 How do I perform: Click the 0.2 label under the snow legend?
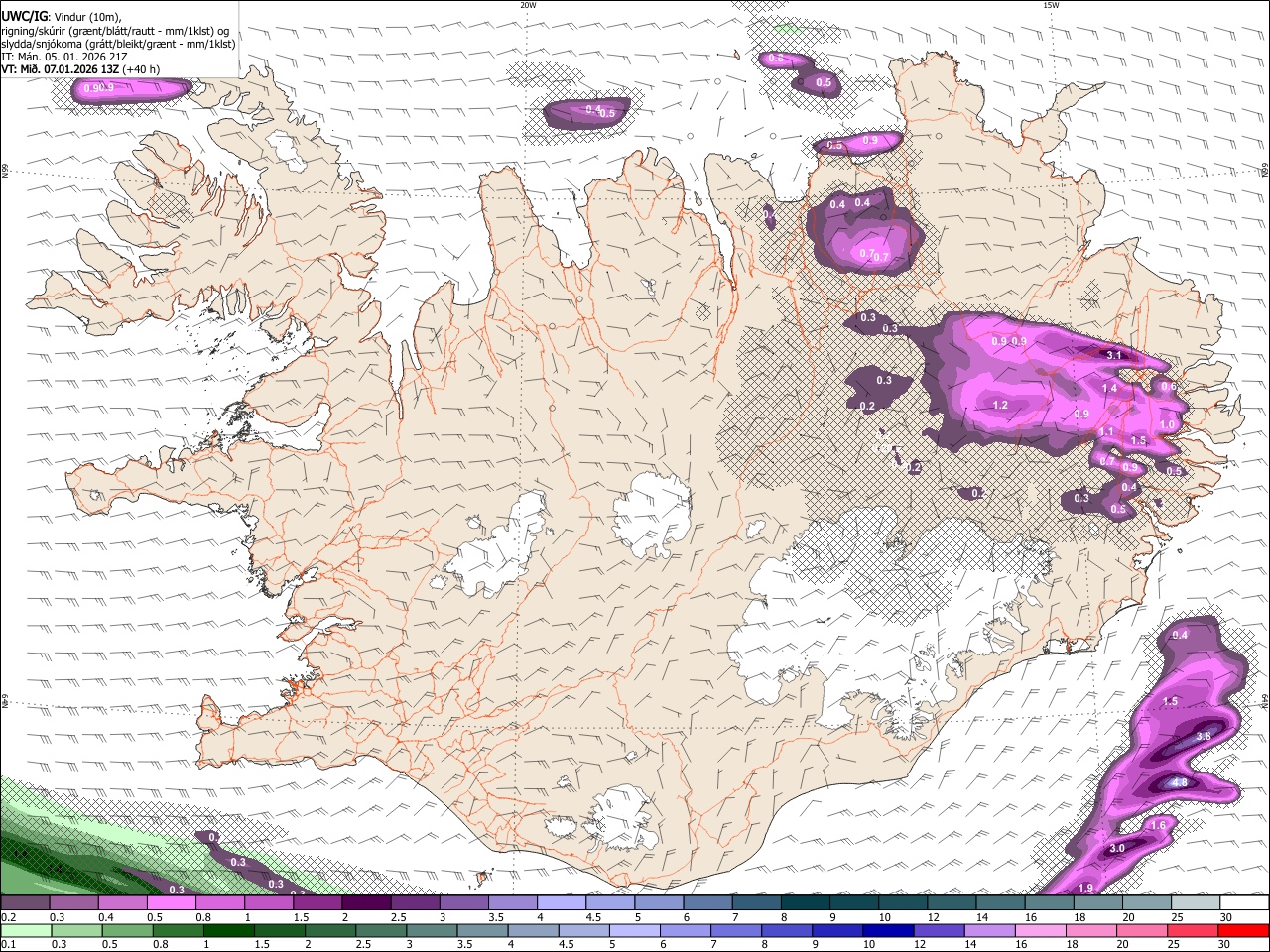8,917
